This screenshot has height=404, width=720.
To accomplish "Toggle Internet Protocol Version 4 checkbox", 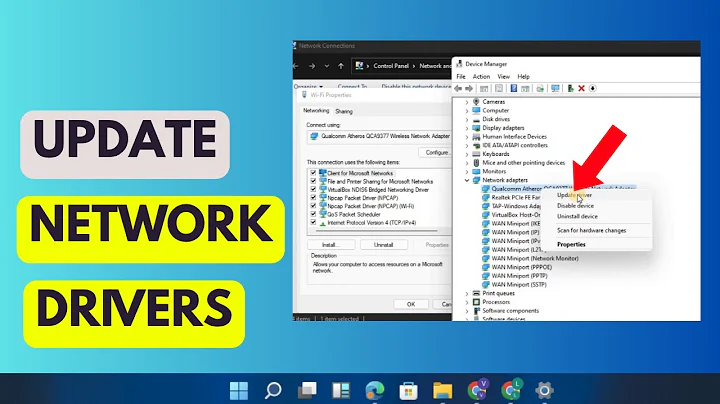I will tap(313, 223).
